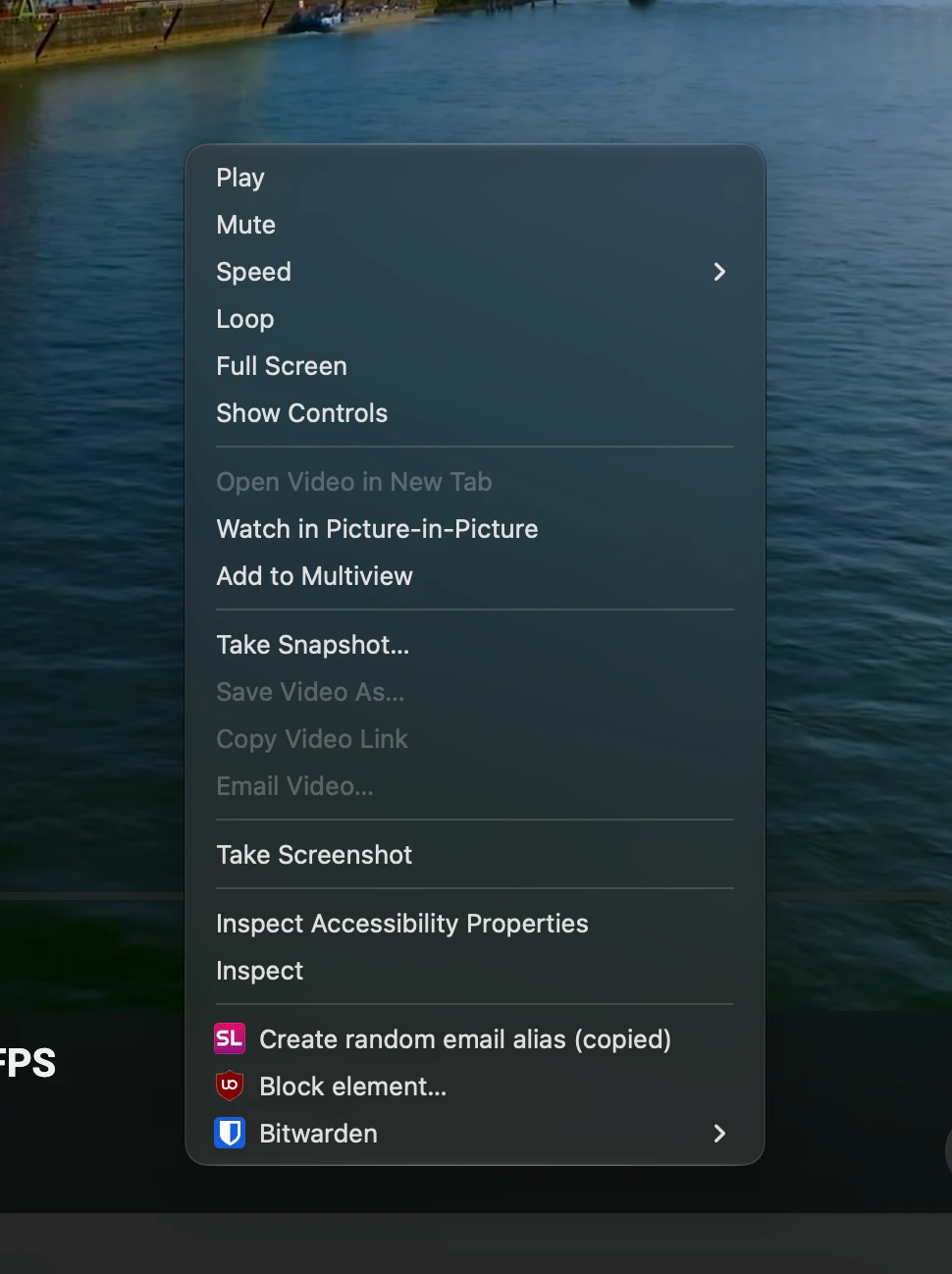Image resolution: width=952 pixels, height=1274 pixels.
Task: Select the Inspect menu item
Action: 475,971
